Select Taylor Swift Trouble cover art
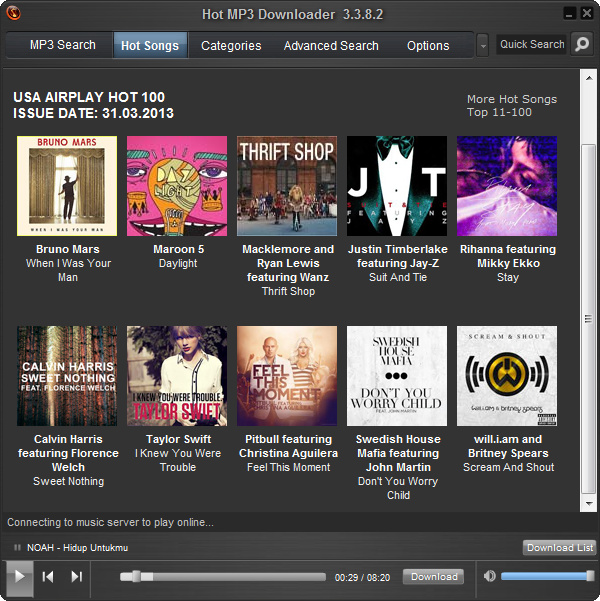Screen dimensions: 600x601 pyautogui.click(x=177, y=376)
